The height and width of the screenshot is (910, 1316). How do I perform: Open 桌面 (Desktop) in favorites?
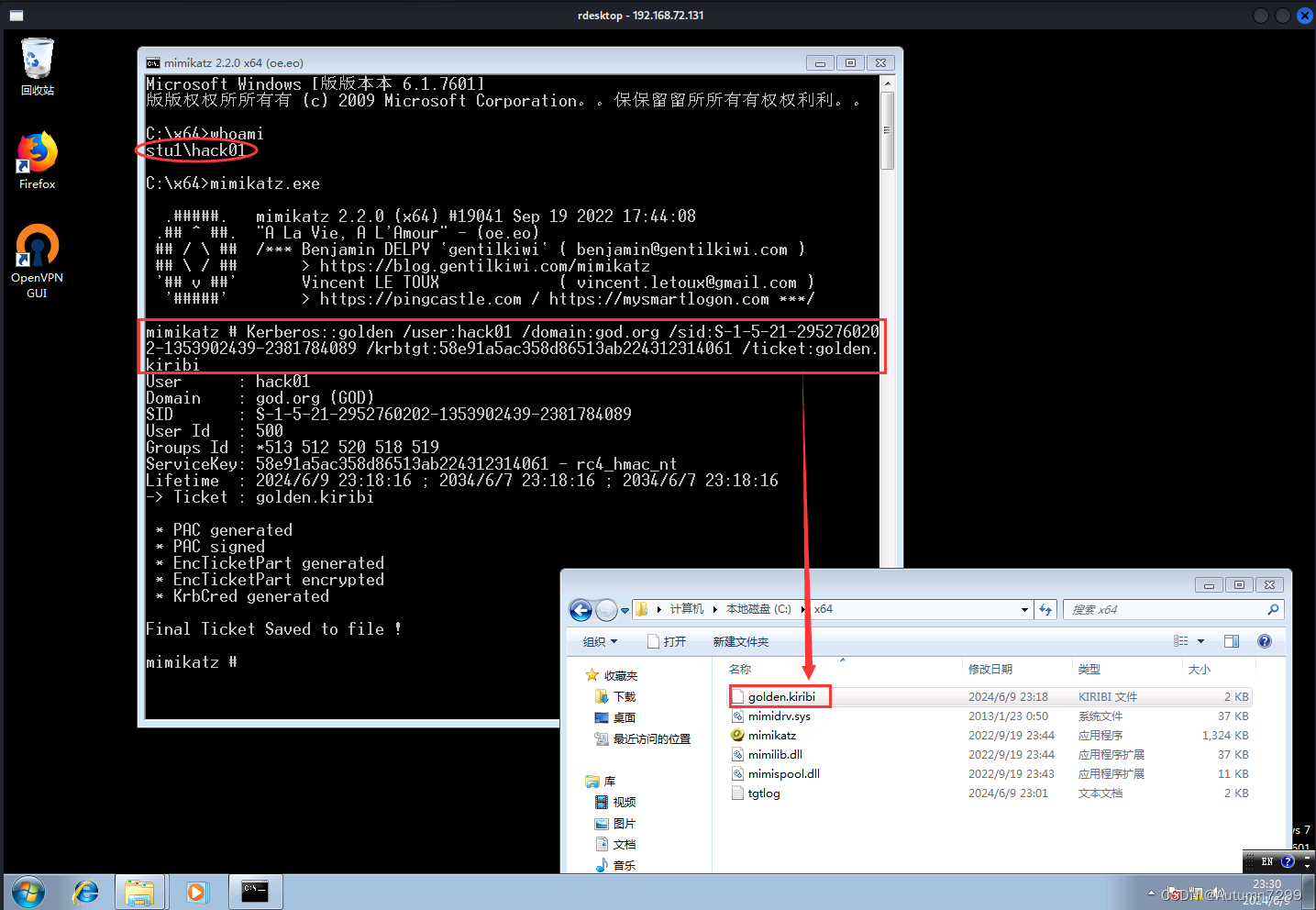(x=624, y=718)
